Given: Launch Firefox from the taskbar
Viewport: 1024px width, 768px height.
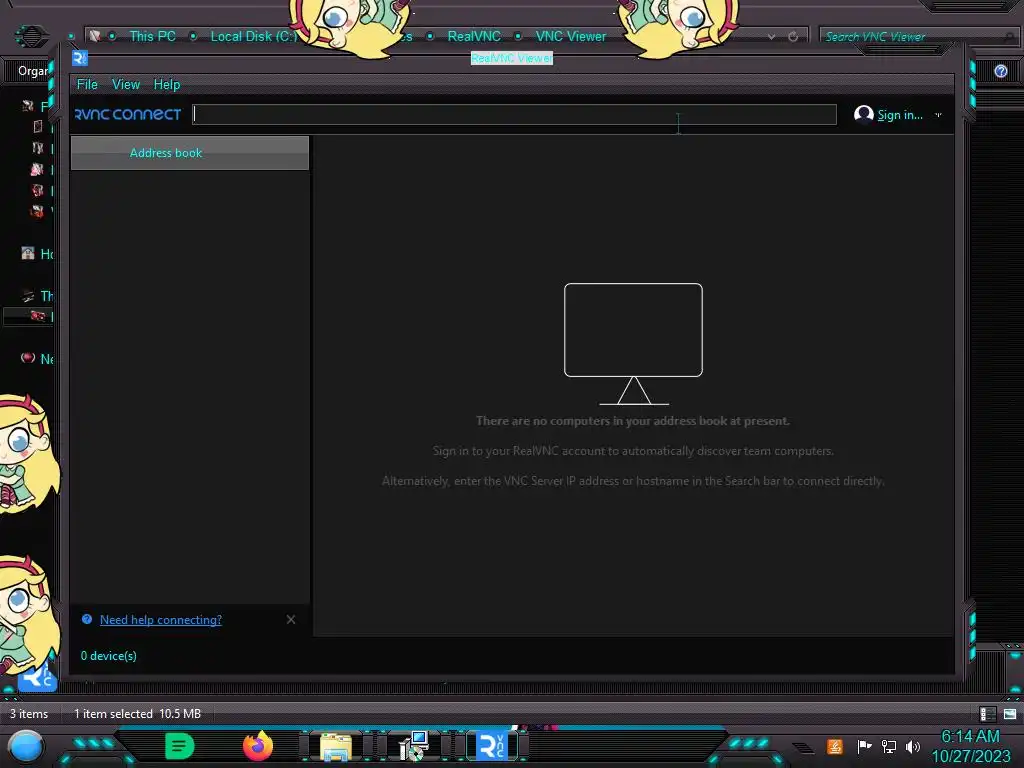Looking at the screenshot, I should [x=258, y=746].
